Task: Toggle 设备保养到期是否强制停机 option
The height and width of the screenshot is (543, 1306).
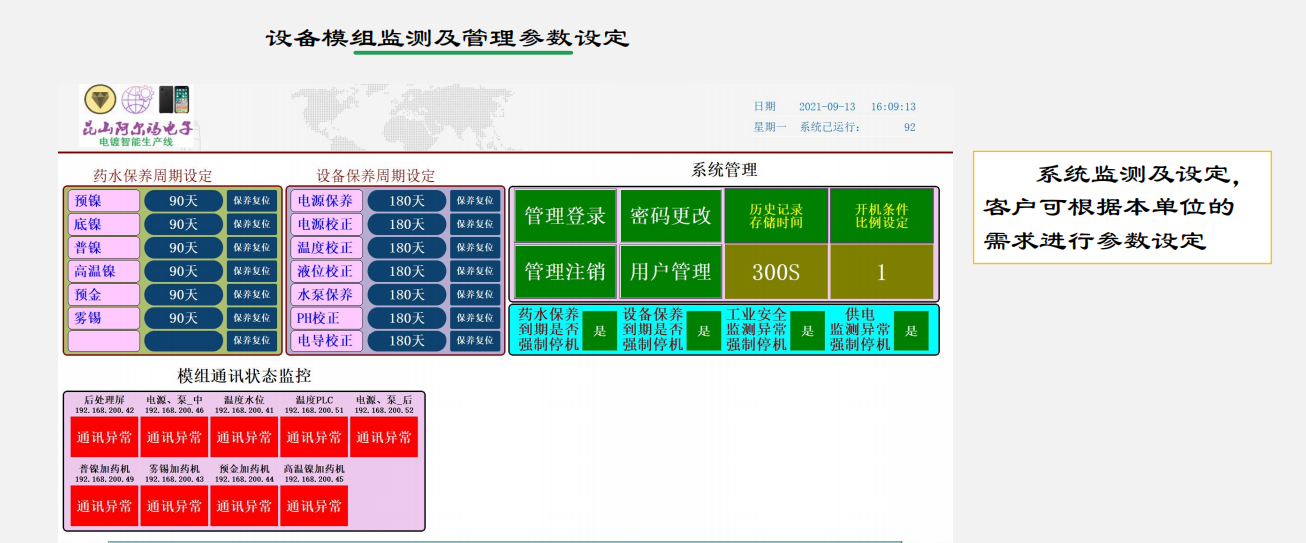Action: pos(704,331)
